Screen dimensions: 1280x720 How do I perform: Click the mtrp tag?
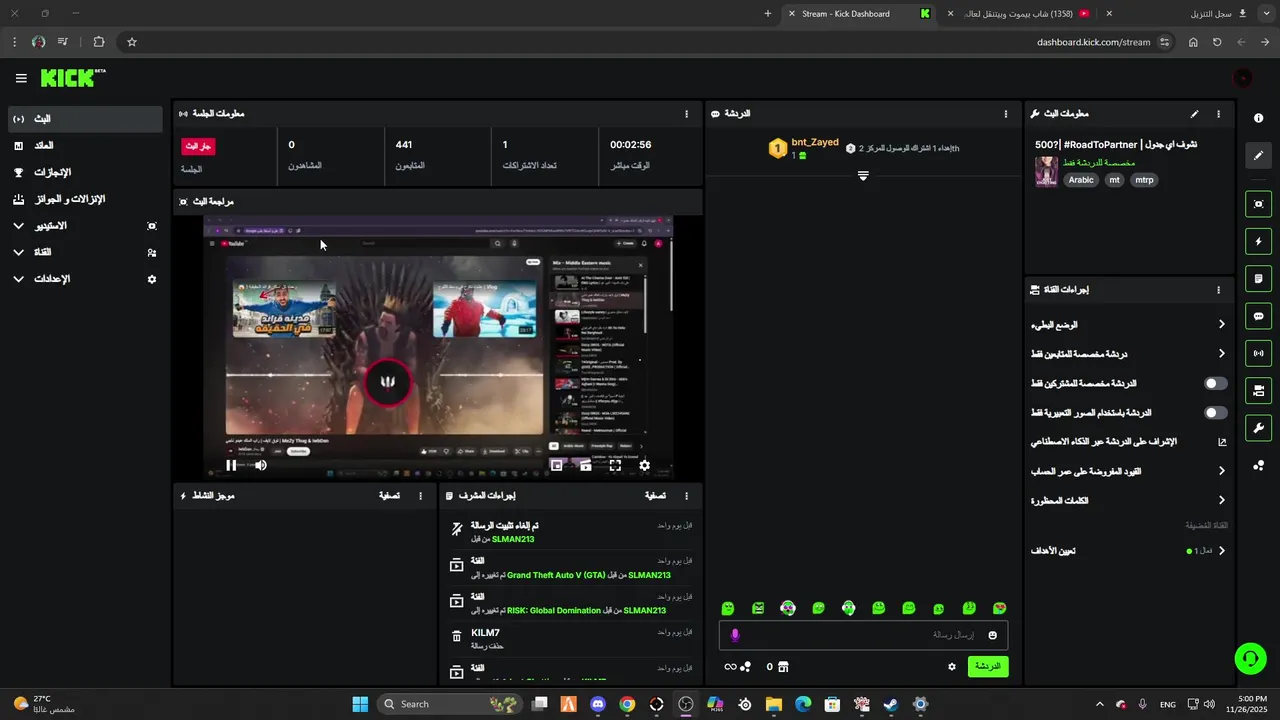[1144, 180]
